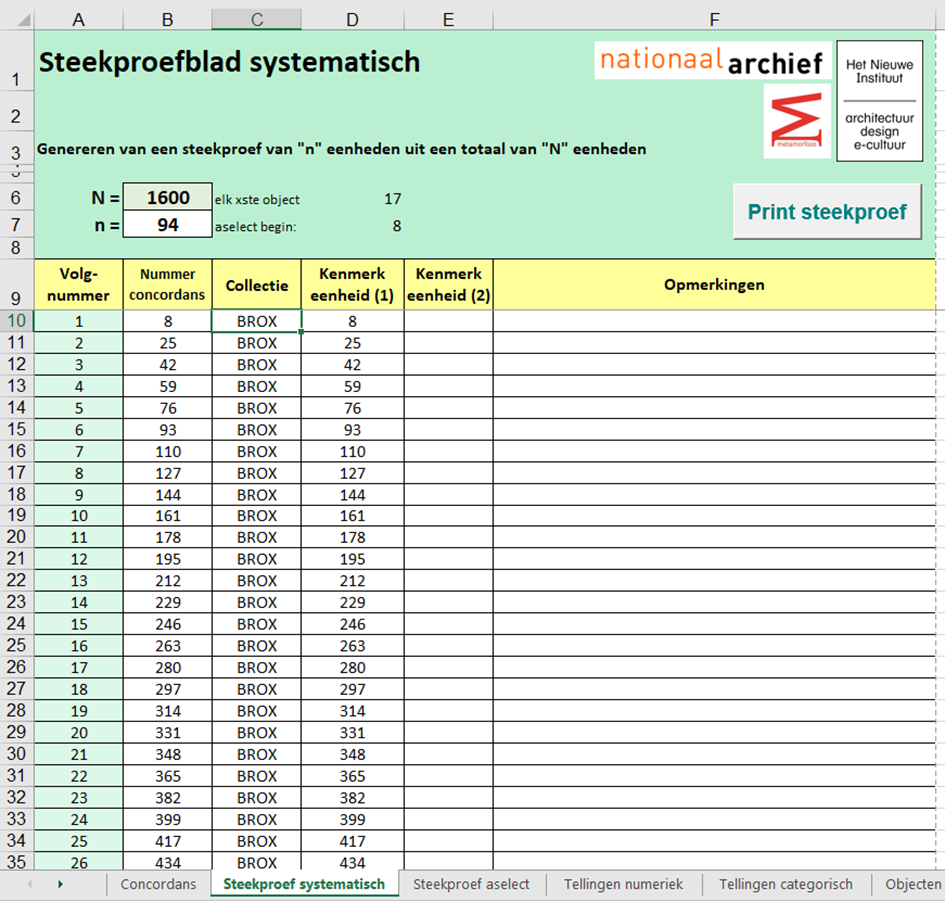Click the next-sheet scroll arrow
The width and height of the screenshot is (945, 901).
(x=60, y=884)
